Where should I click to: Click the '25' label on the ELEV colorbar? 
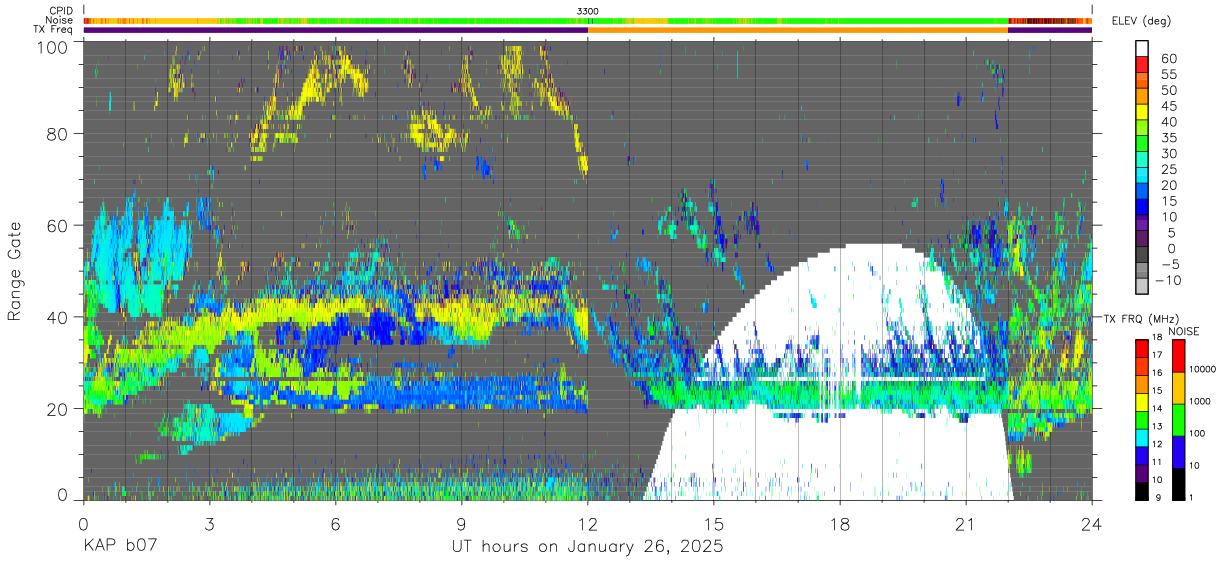(1168, 169)
